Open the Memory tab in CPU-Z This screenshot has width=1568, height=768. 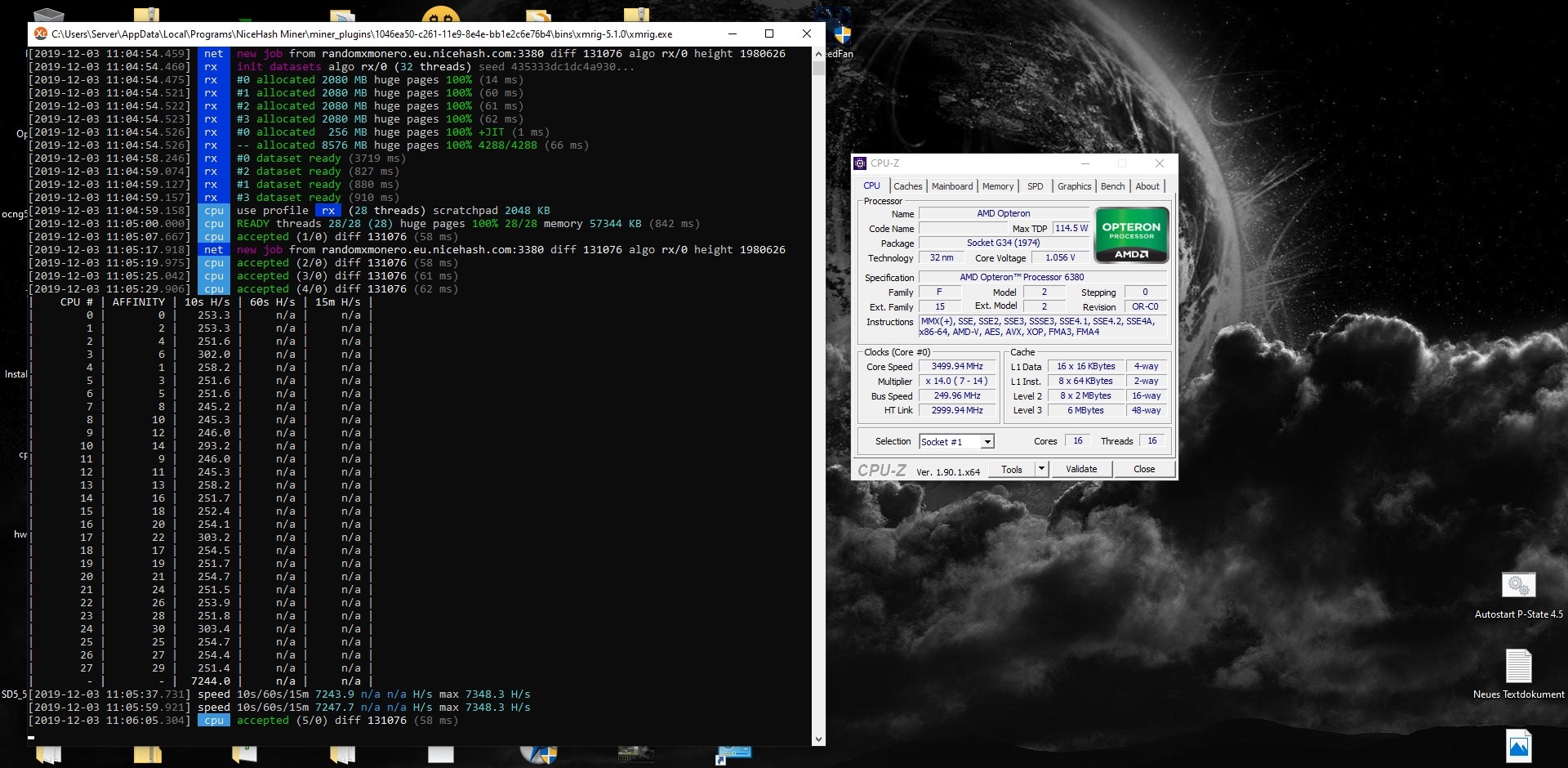(x=998, y=186)
